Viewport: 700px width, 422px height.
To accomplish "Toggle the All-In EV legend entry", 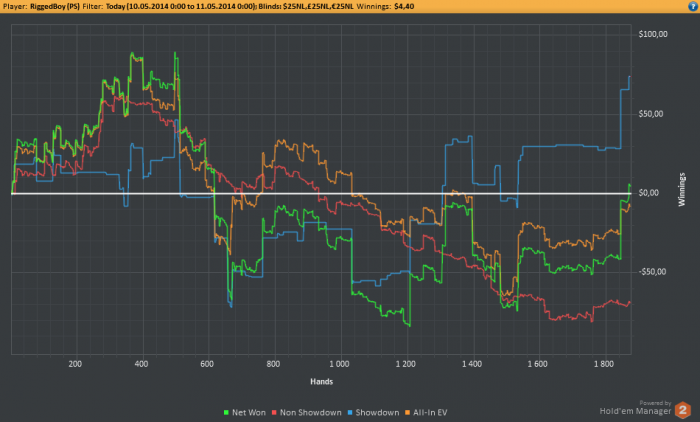I will point(426,413).
